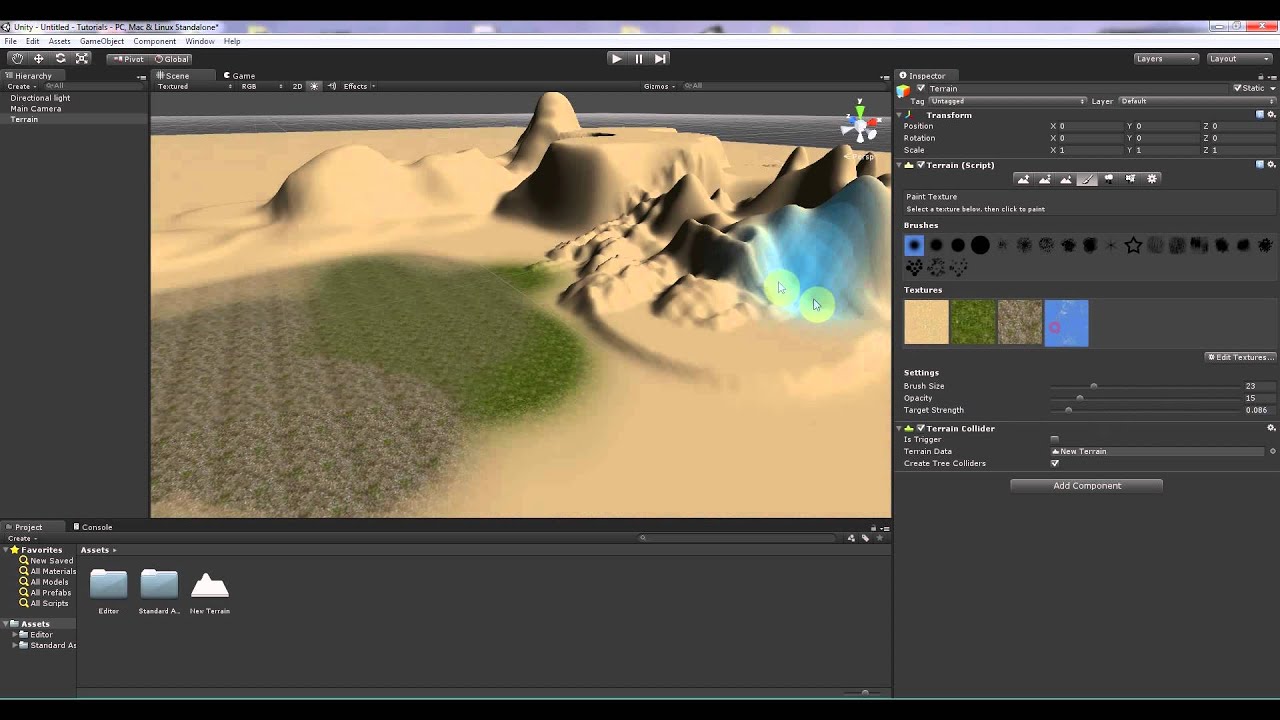The width and height of the screenshot is (1280, 720).
Task: Select the green grass texture thumbnail
Action: [973, 323]
